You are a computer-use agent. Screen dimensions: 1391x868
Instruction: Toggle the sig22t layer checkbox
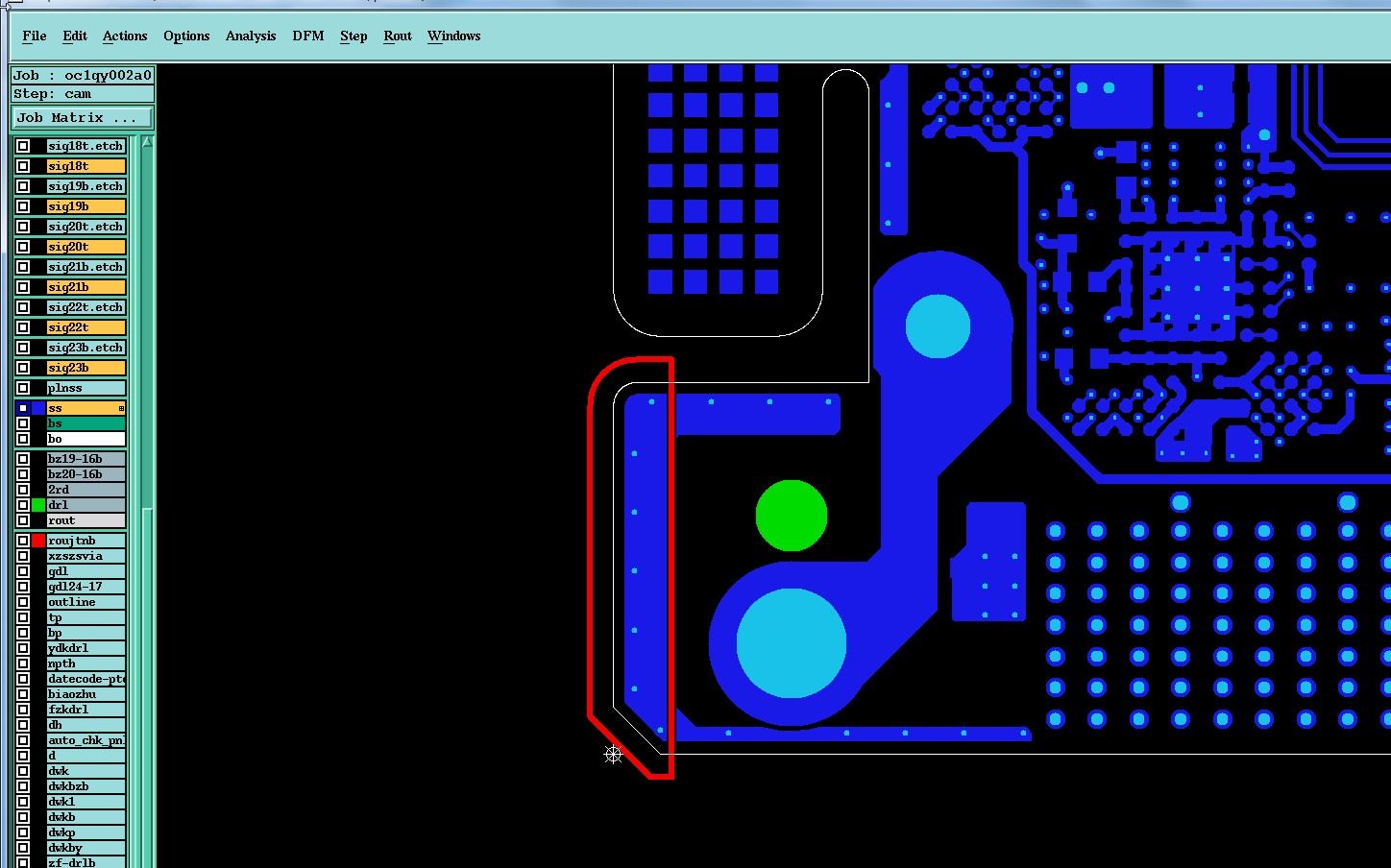23,327
